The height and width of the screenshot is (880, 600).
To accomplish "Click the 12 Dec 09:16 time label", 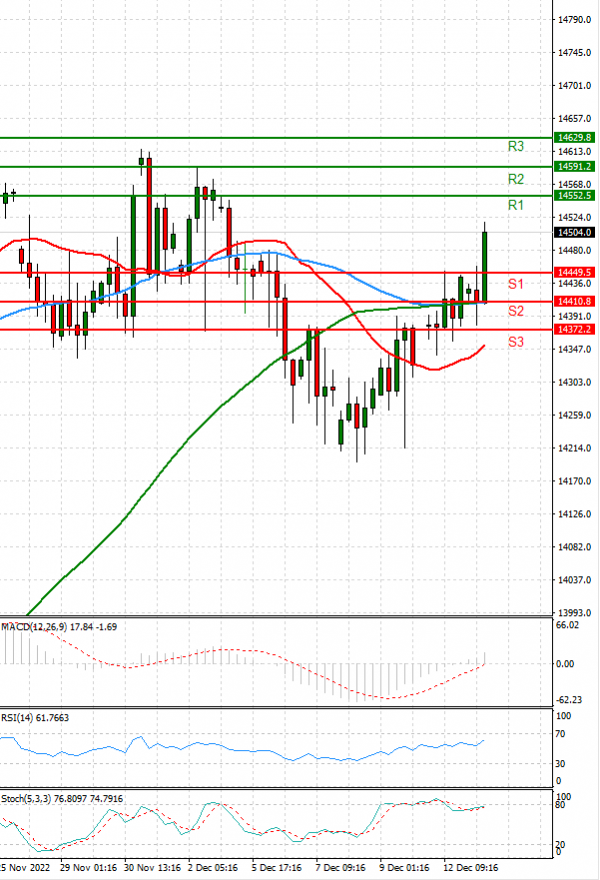I will pos(470,868).
